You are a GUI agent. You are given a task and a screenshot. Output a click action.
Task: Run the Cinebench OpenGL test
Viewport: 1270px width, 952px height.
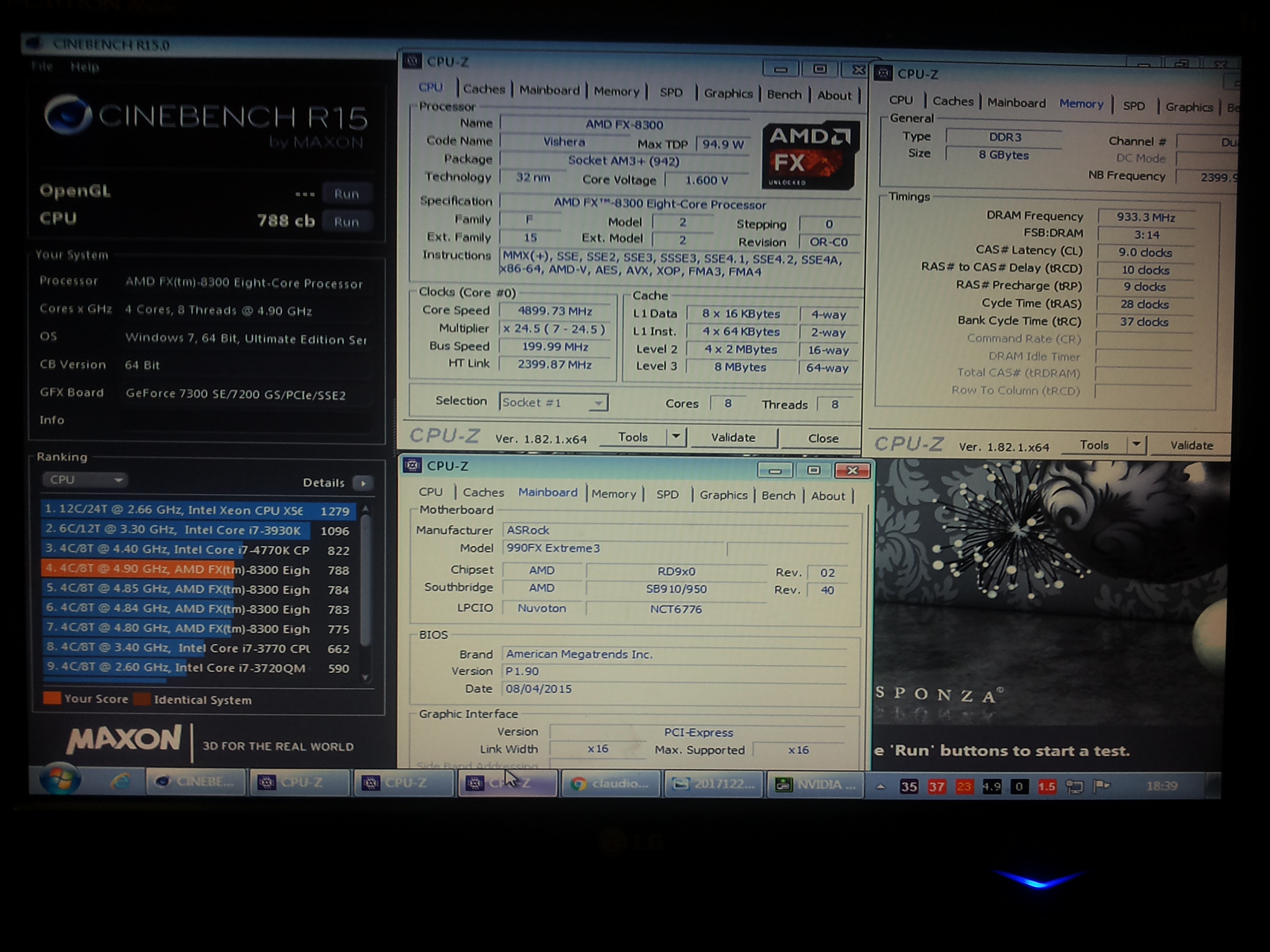(347, 194)
